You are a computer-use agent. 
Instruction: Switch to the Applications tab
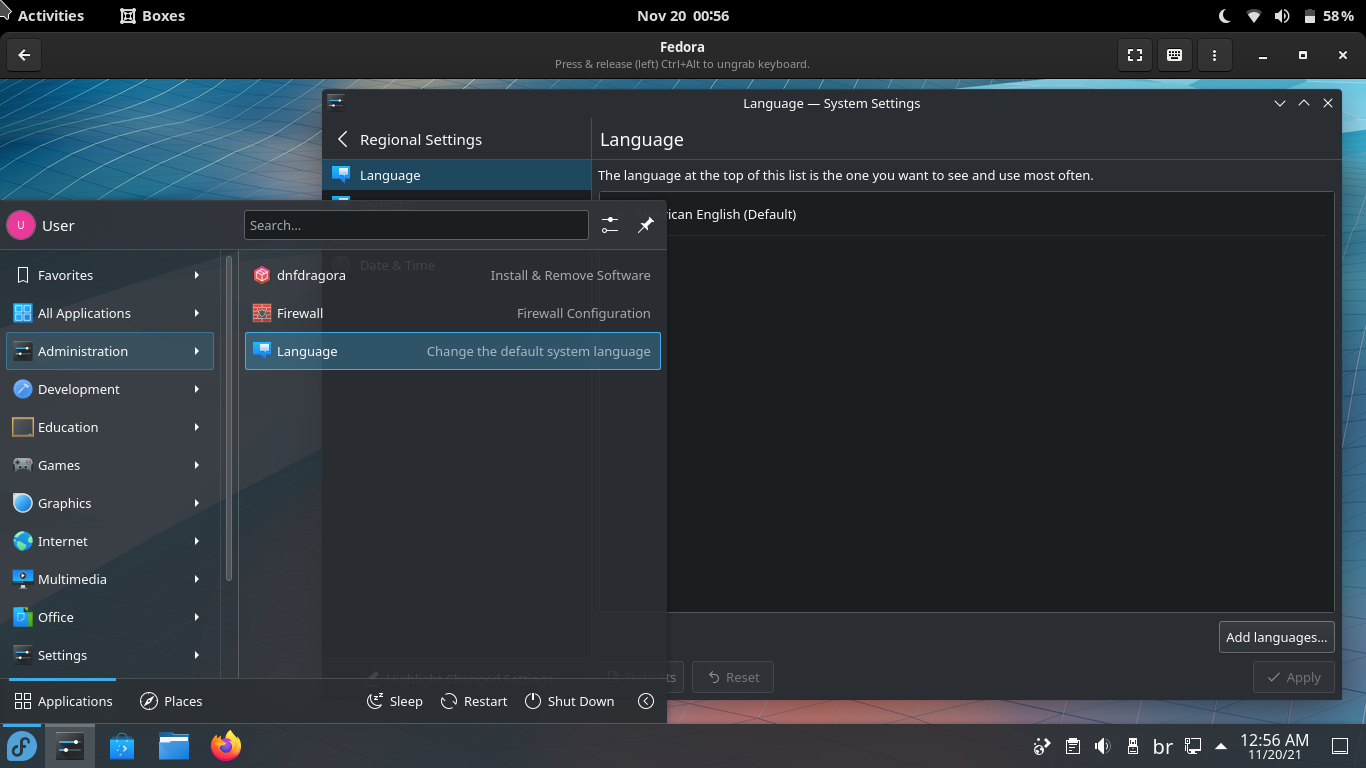[x=63, y=701]
